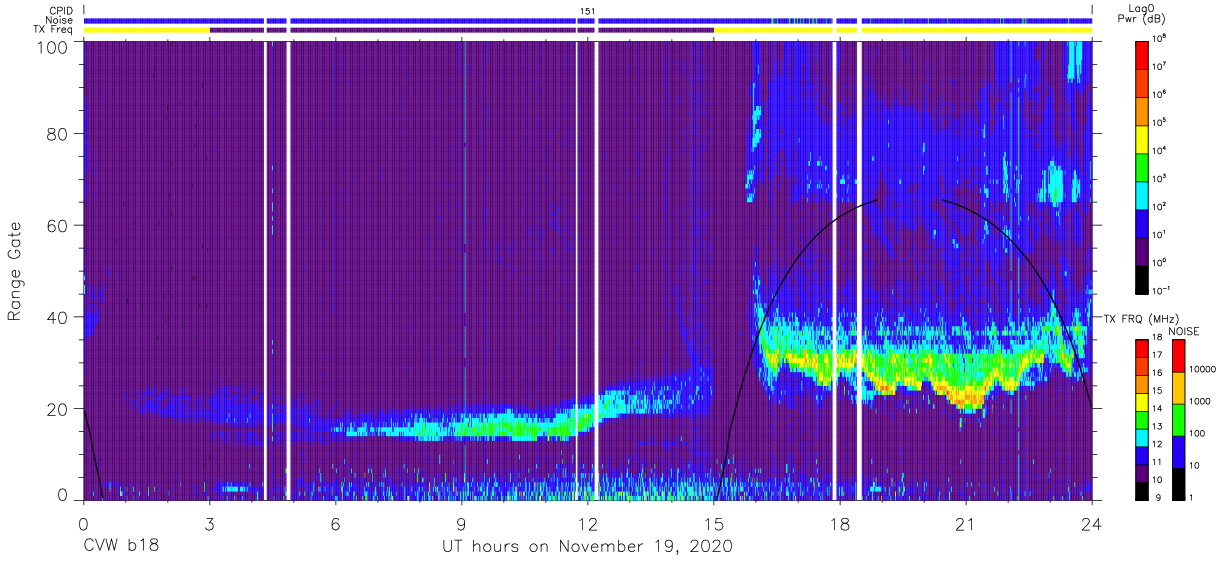Click the x-axis tick label '3'
The image size is (1228, 567).
coord(209,524)
